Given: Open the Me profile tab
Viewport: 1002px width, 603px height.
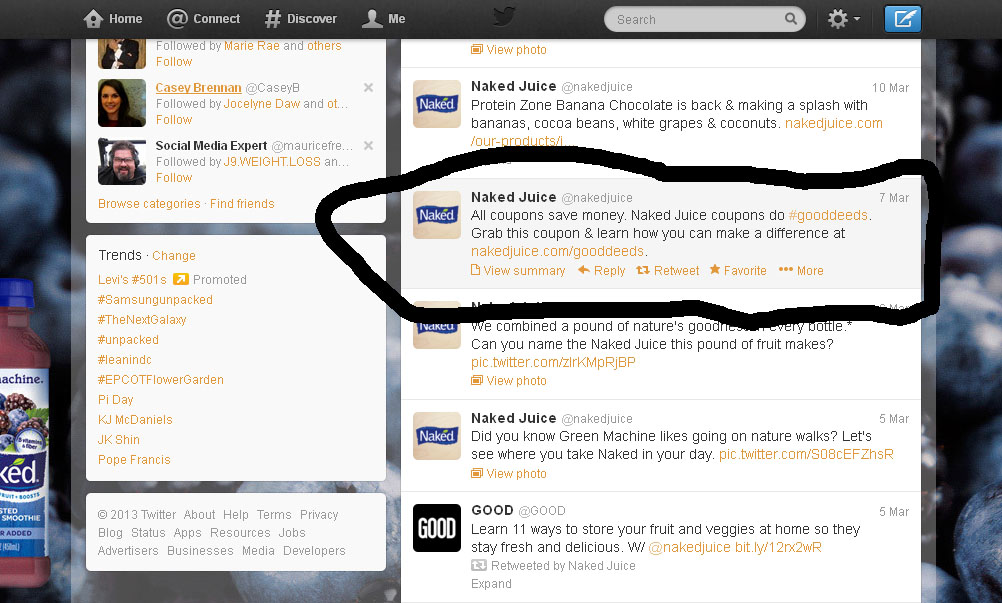Looking at the screenshot, I should coord(383,19).
